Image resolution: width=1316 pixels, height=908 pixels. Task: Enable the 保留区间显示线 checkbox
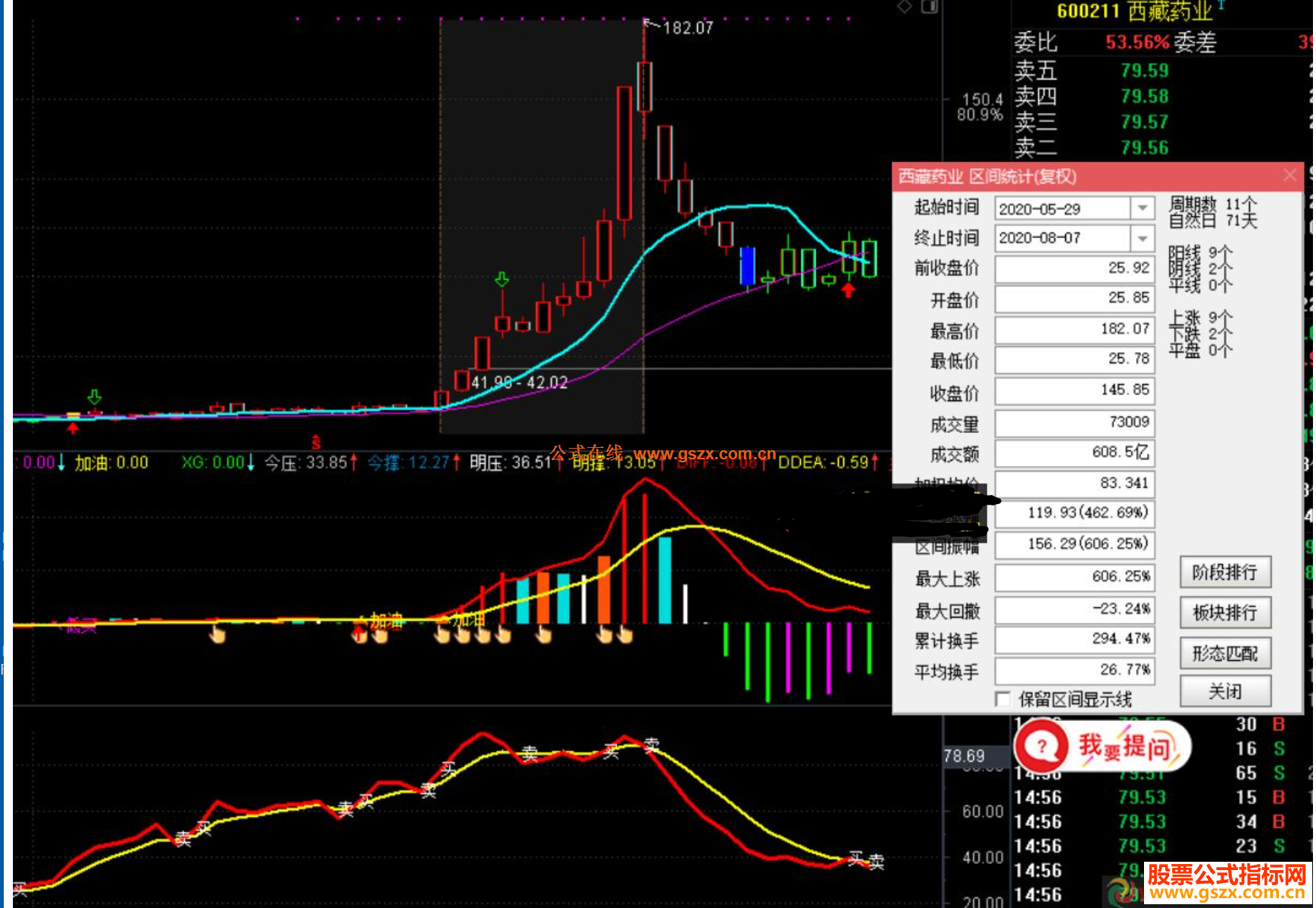1003,699
